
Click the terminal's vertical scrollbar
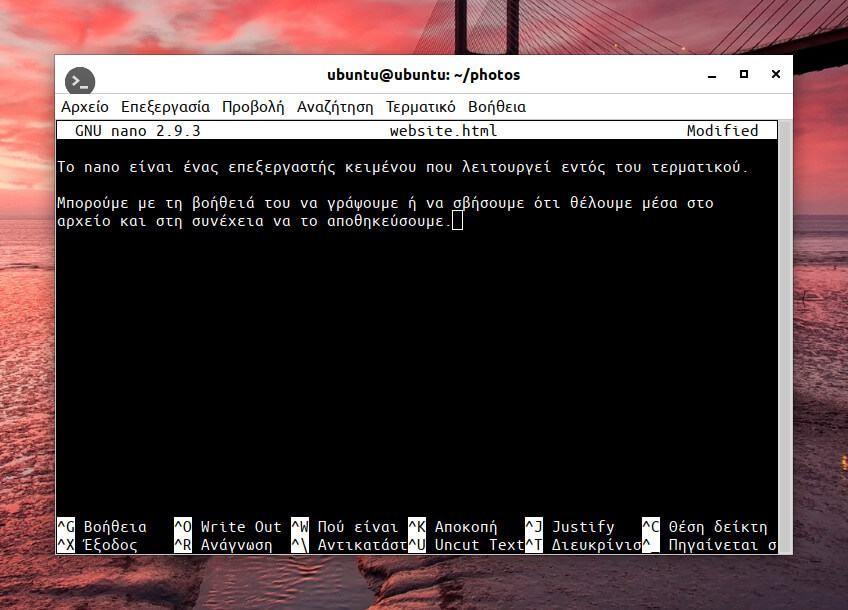pos(785,337)
